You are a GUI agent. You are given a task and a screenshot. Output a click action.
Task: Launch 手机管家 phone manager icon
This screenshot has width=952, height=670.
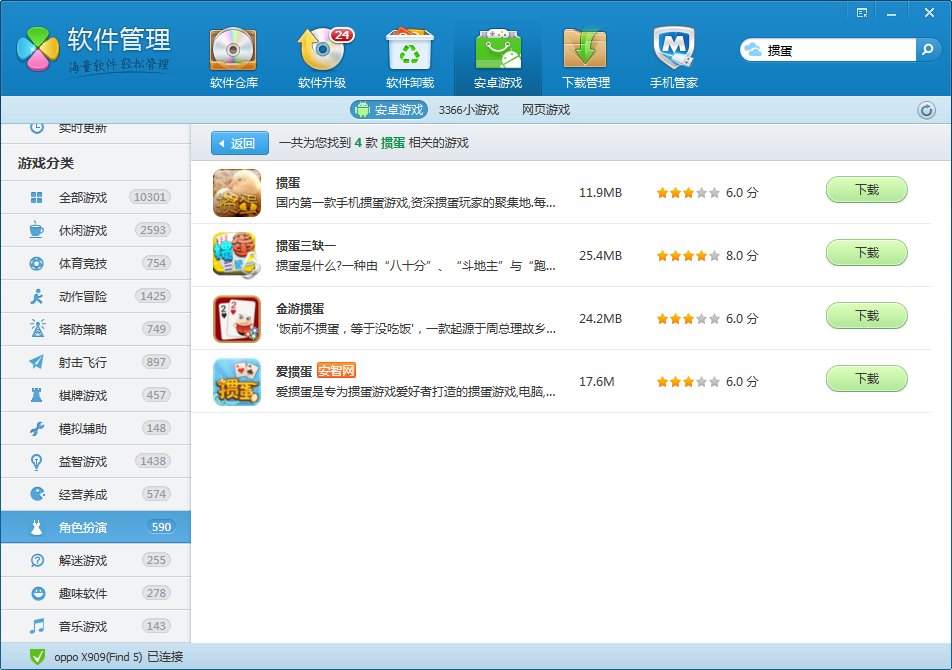point(673,50)
